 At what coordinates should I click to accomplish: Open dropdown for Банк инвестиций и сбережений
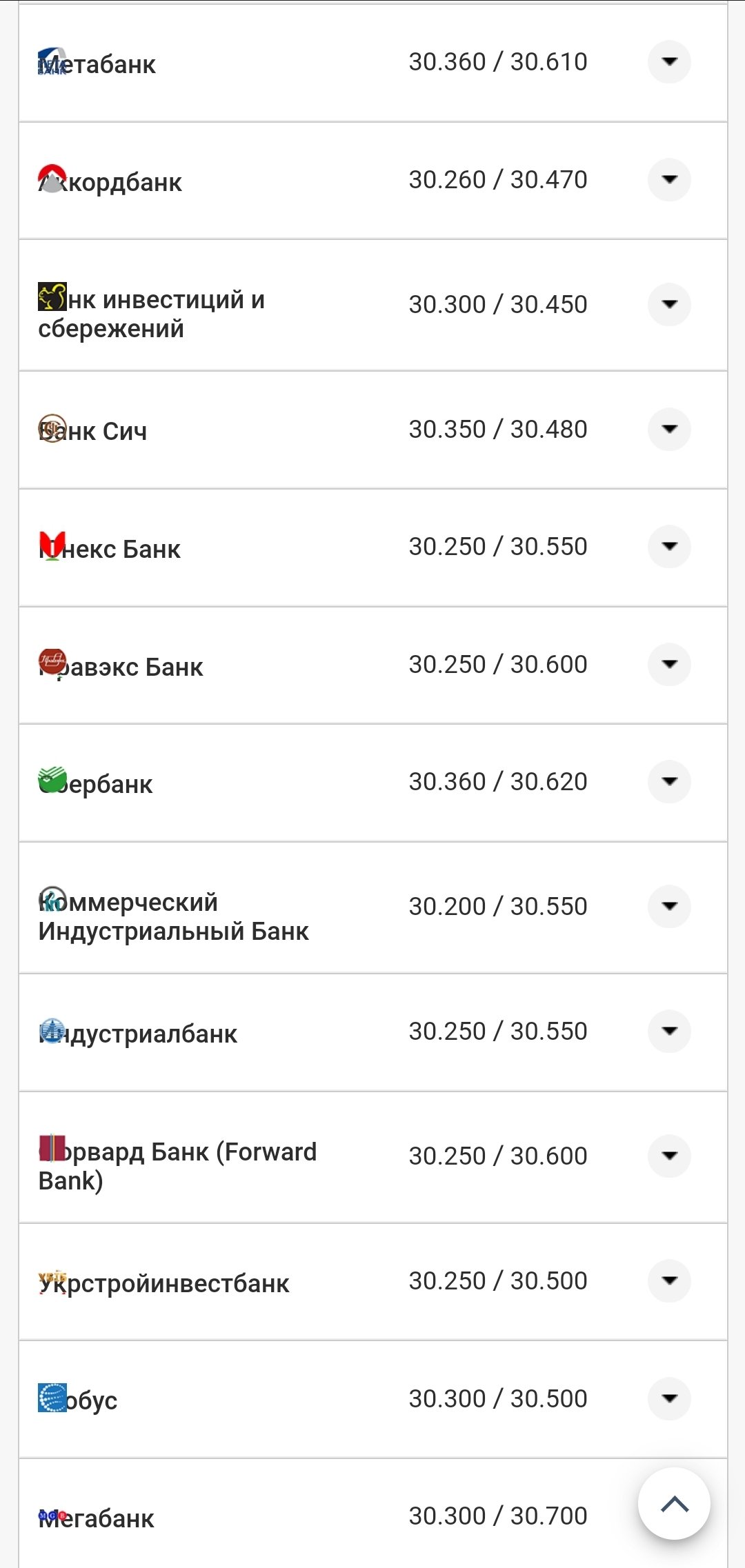[x=669, y=304]
